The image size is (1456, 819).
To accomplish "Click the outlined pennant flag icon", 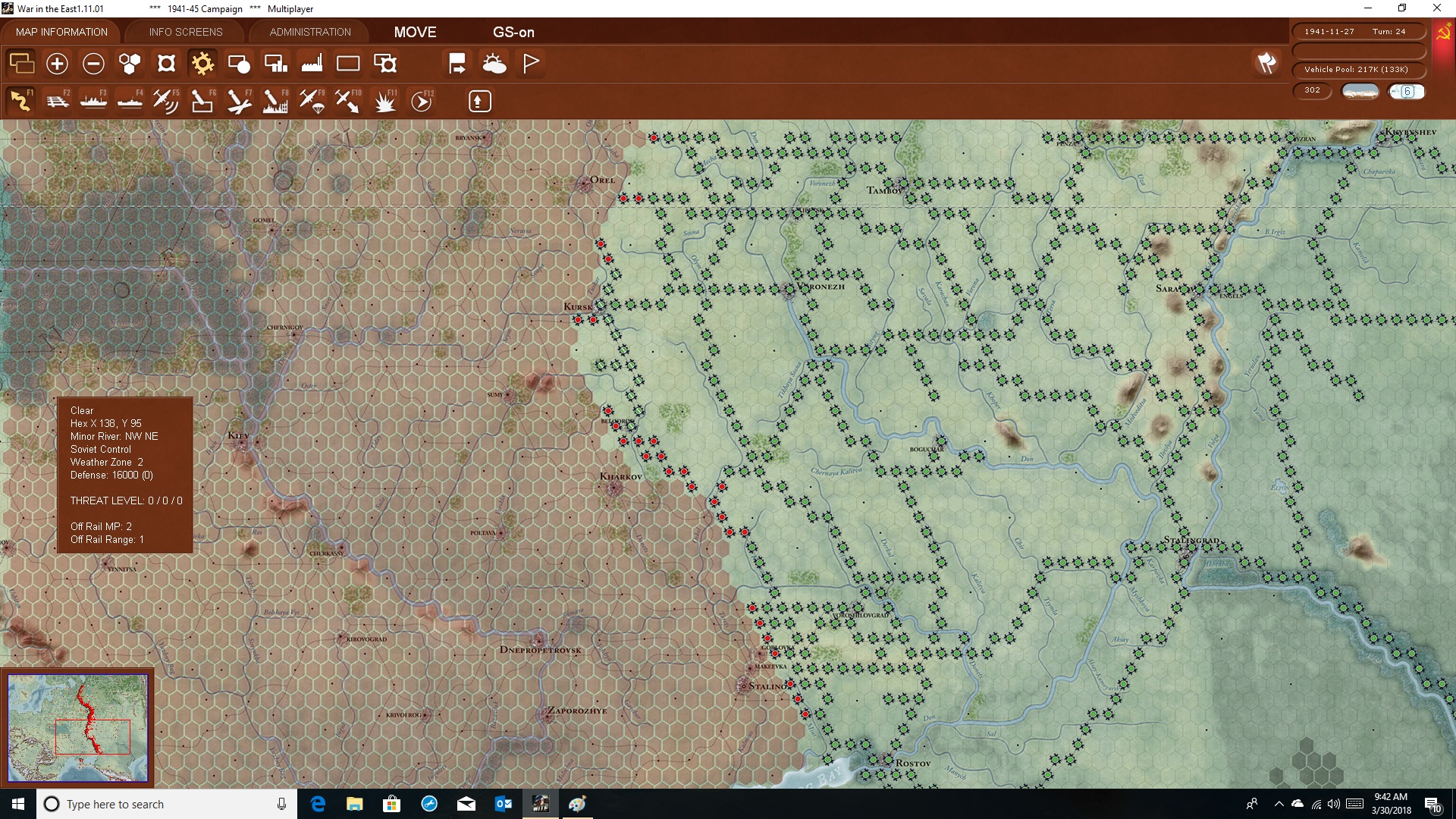I will (x=531, y=64).
